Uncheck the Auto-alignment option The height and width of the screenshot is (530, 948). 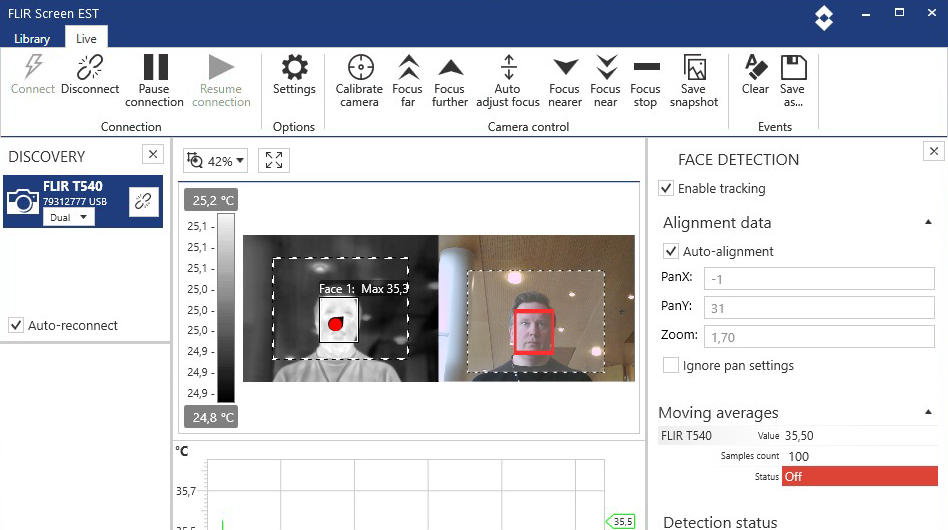coord(672,251)
